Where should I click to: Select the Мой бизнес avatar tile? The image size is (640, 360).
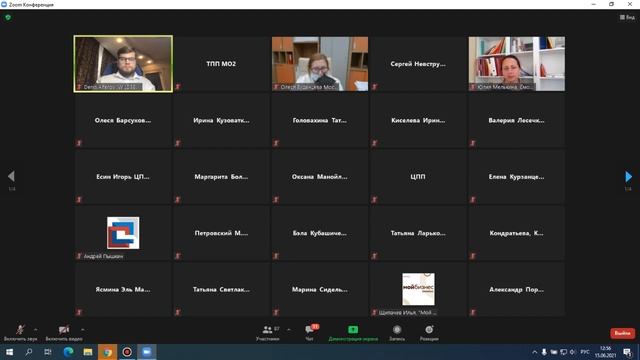(418, 289)
